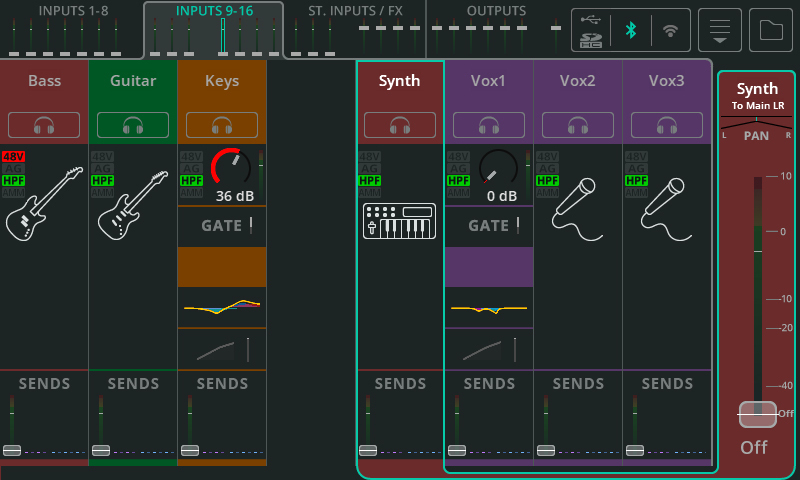This screenshot has height=480, width=800.
Task: Open the folder library button
Action: click(771, 30)
